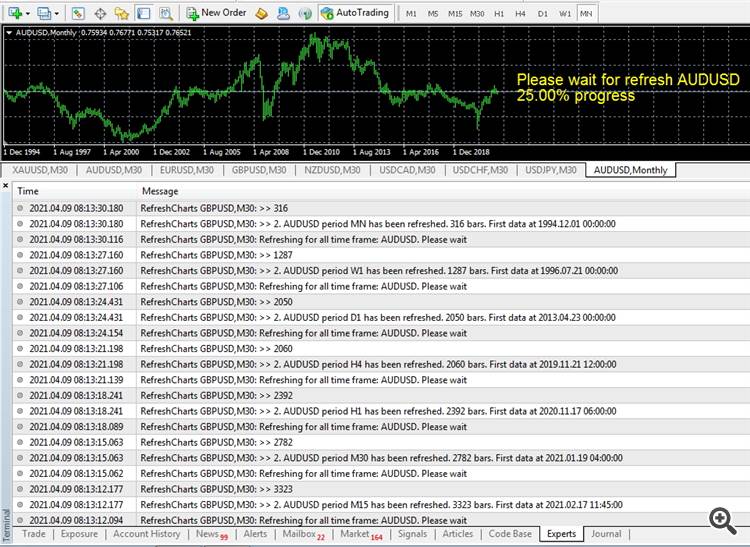Click the '1 Dec 2010' date label on chart
The height and width of the screenshot is (547, 750).
click(321, 152)
